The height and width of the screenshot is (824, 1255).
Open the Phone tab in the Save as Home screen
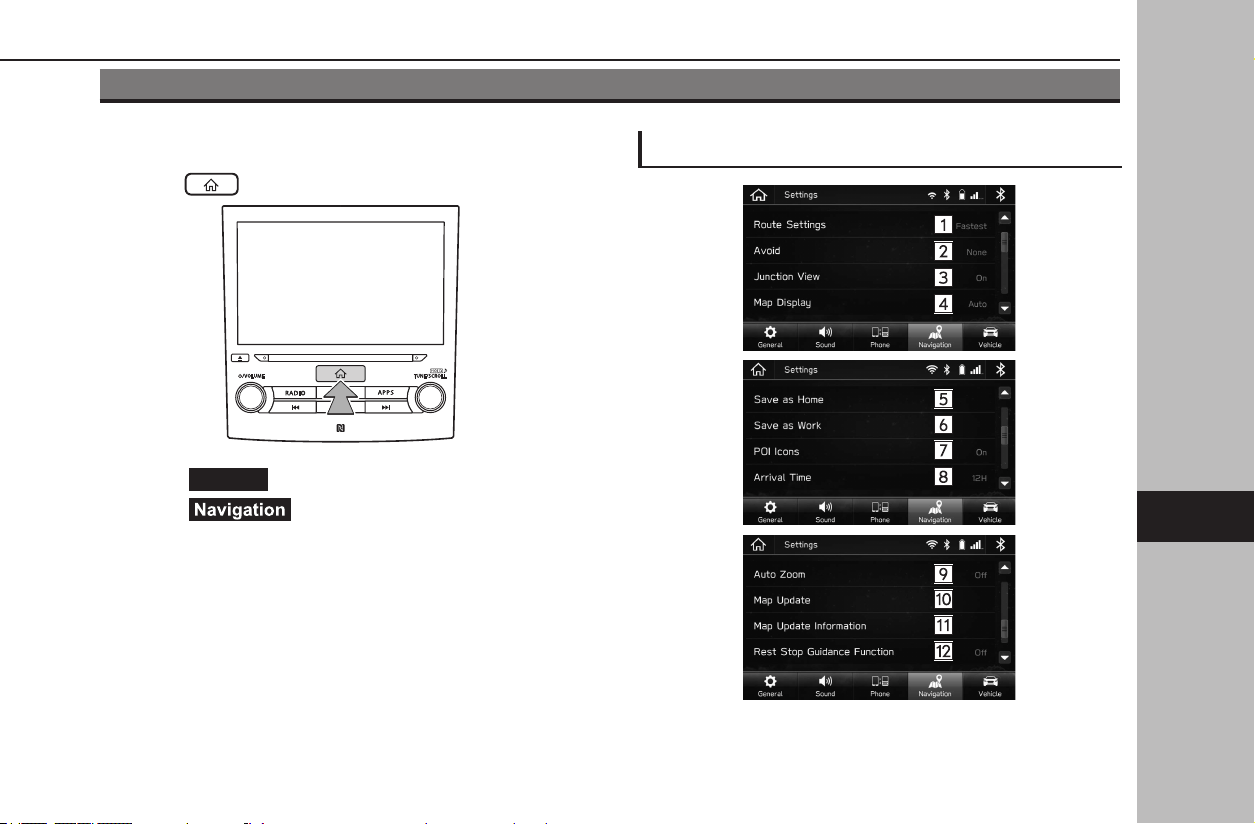880,511
